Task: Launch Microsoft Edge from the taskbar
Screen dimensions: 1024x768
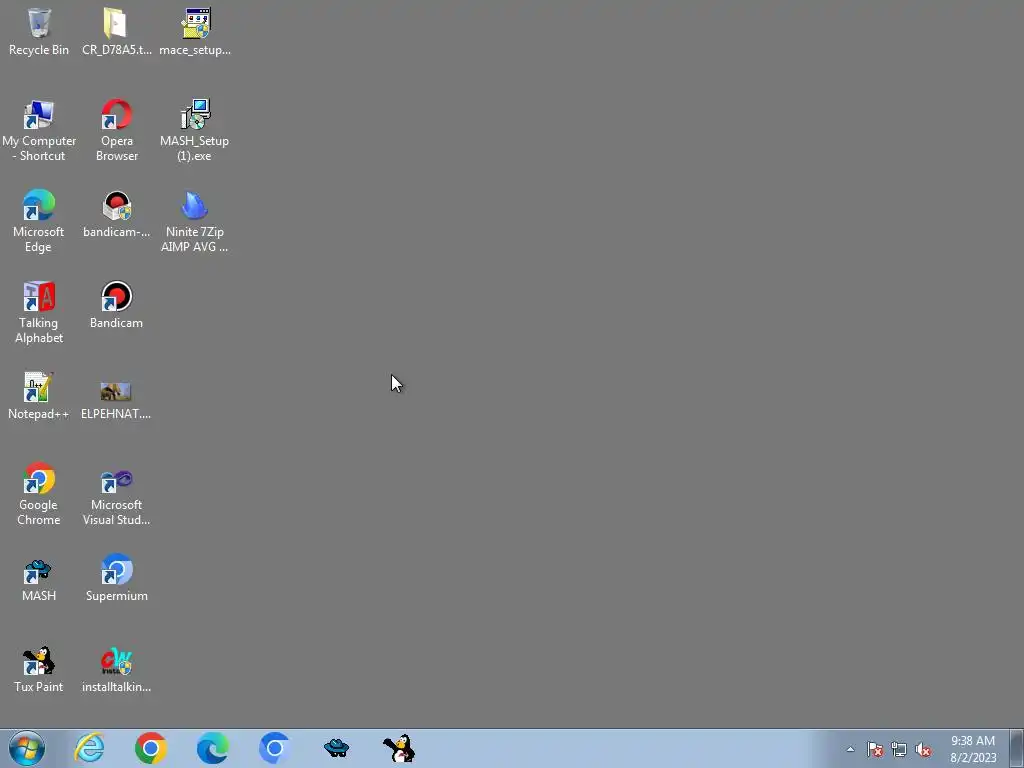Action: click(213, 748)
